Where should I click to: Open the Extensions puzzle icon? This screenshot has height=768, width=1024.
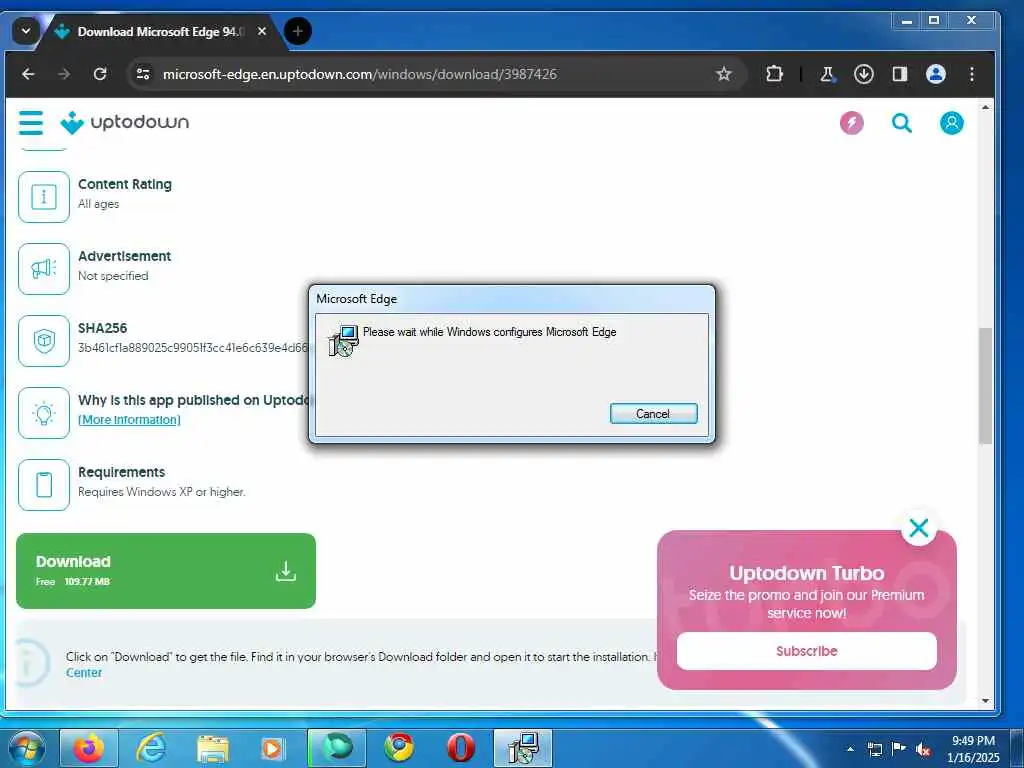(x=774, y=74)
